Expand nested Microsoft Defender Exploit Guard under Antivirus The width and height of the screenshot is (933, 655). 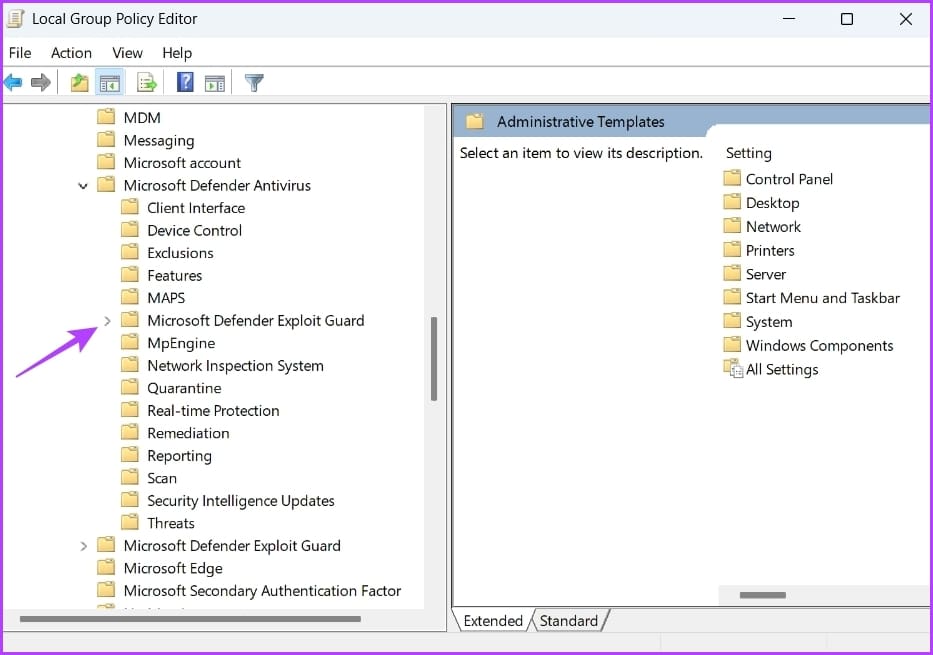[107, 321]
